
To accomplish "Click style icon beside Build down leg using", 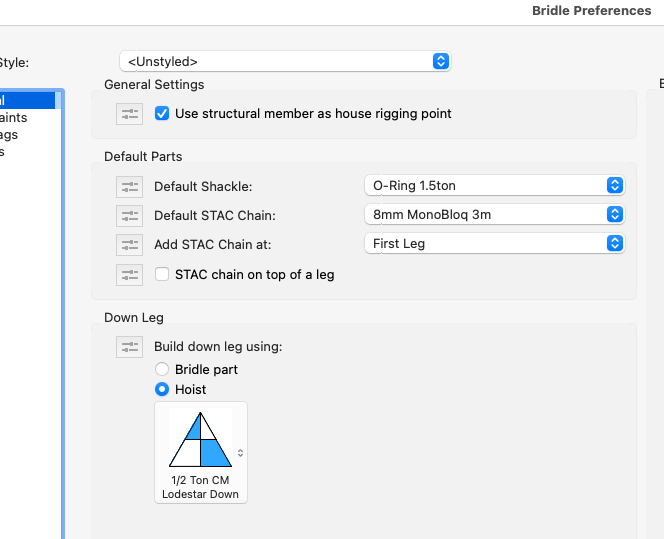I will tap(130, 347).
